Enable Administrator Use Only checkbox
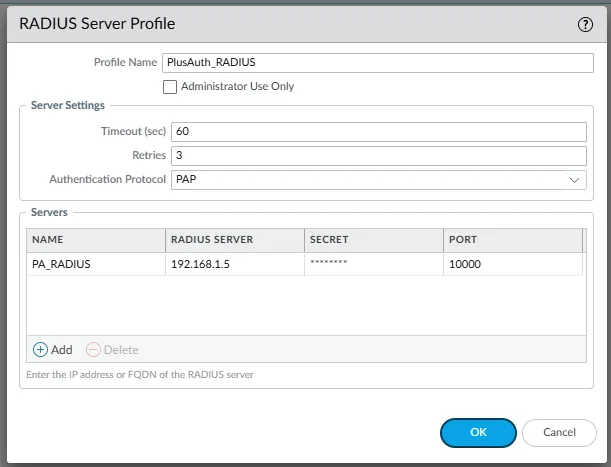The width and height of the screenshot is (611, 467). click(x=170, y=87)
